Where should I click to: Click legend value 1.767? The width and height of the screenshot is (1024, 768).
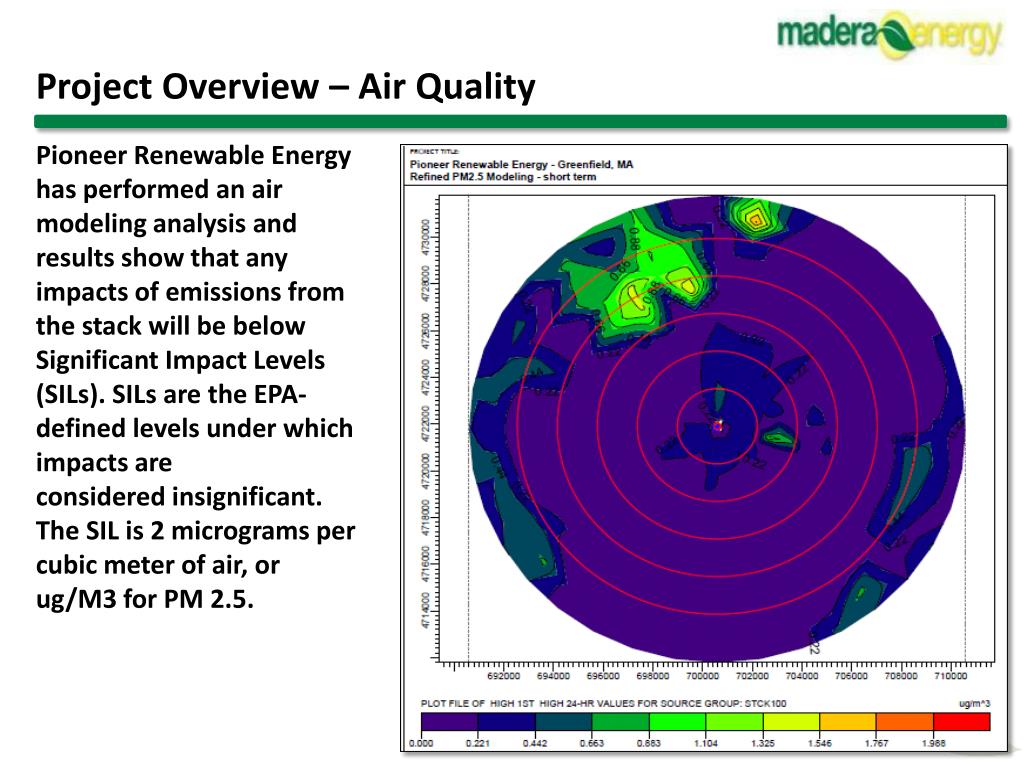876,743
